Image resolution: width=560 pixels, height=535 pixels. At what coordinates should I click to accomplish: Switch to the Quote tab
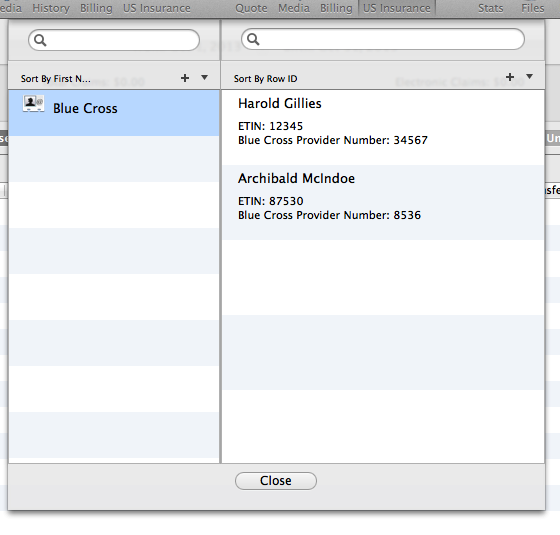tap(251, 8)
